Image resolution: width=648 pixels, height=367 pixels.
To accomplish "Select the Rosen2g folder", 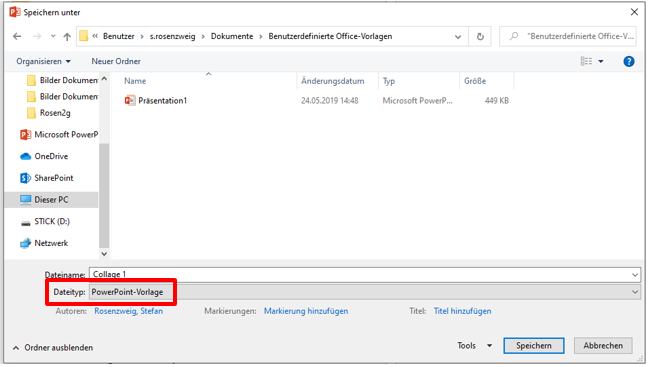I will pos(49,113).
